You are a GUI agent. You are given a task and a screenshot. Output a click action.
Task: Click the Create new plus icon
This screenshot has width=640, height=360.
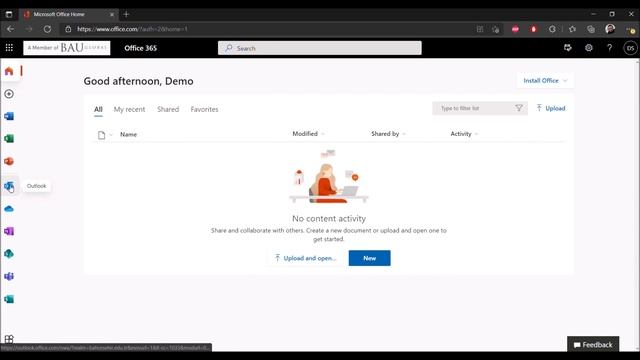9,94
